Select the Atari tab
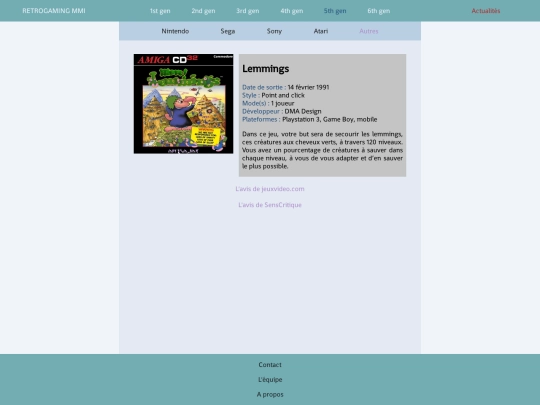Viewport: 540px width, 405px height. tap(321, 31)
